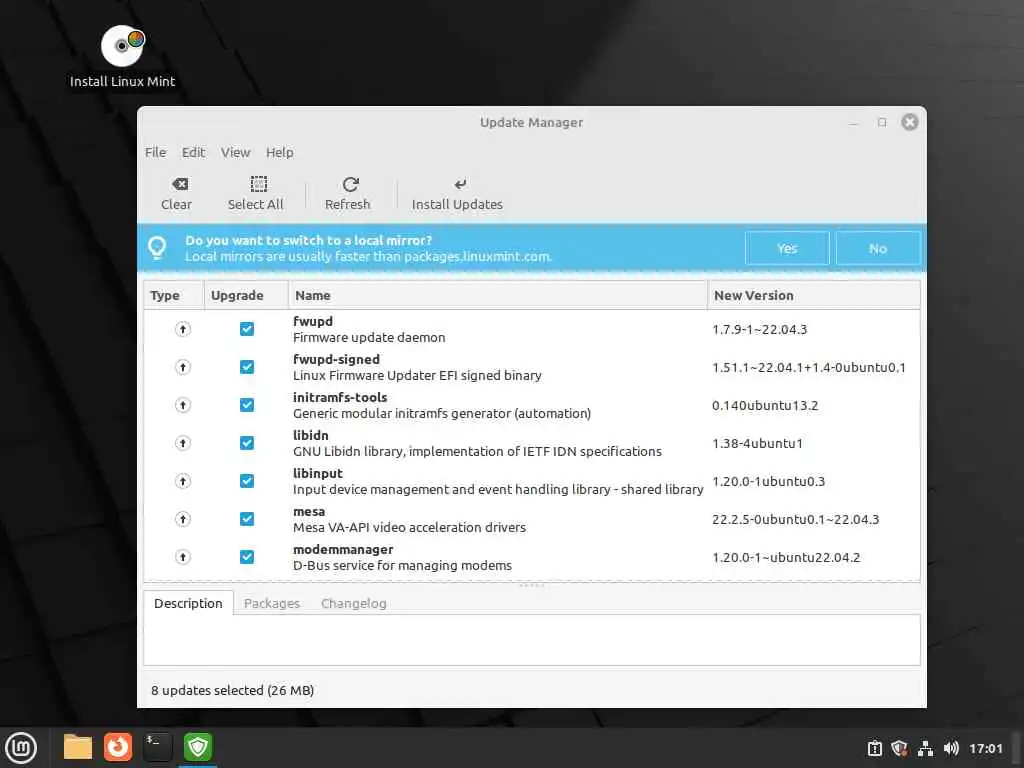The height and width of the screenshot is (768, 1024).
Task: Click the update type arrow icon for libidn
Action: point(183,443)
